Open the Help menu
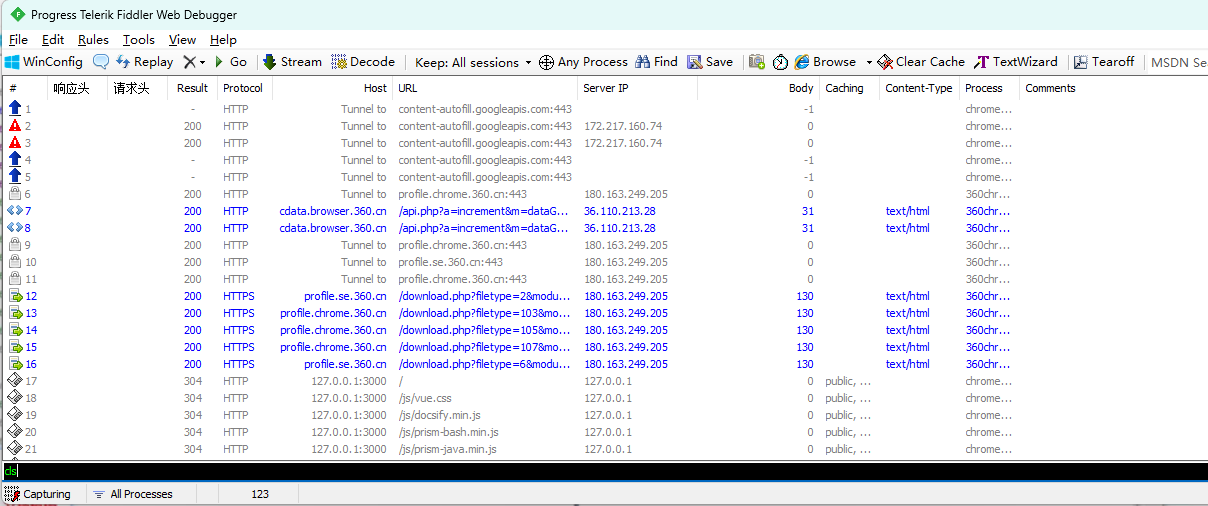Viewport: 1208px width, 506px height. (223, 40)
